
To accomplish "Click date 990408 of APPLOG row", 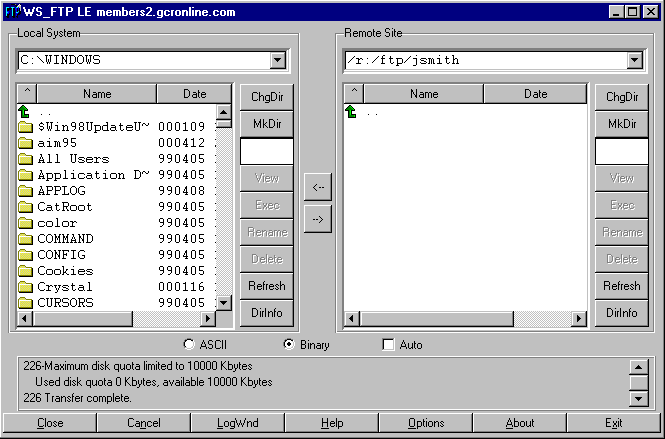I will pyautogui.click(x=182, y=191).
